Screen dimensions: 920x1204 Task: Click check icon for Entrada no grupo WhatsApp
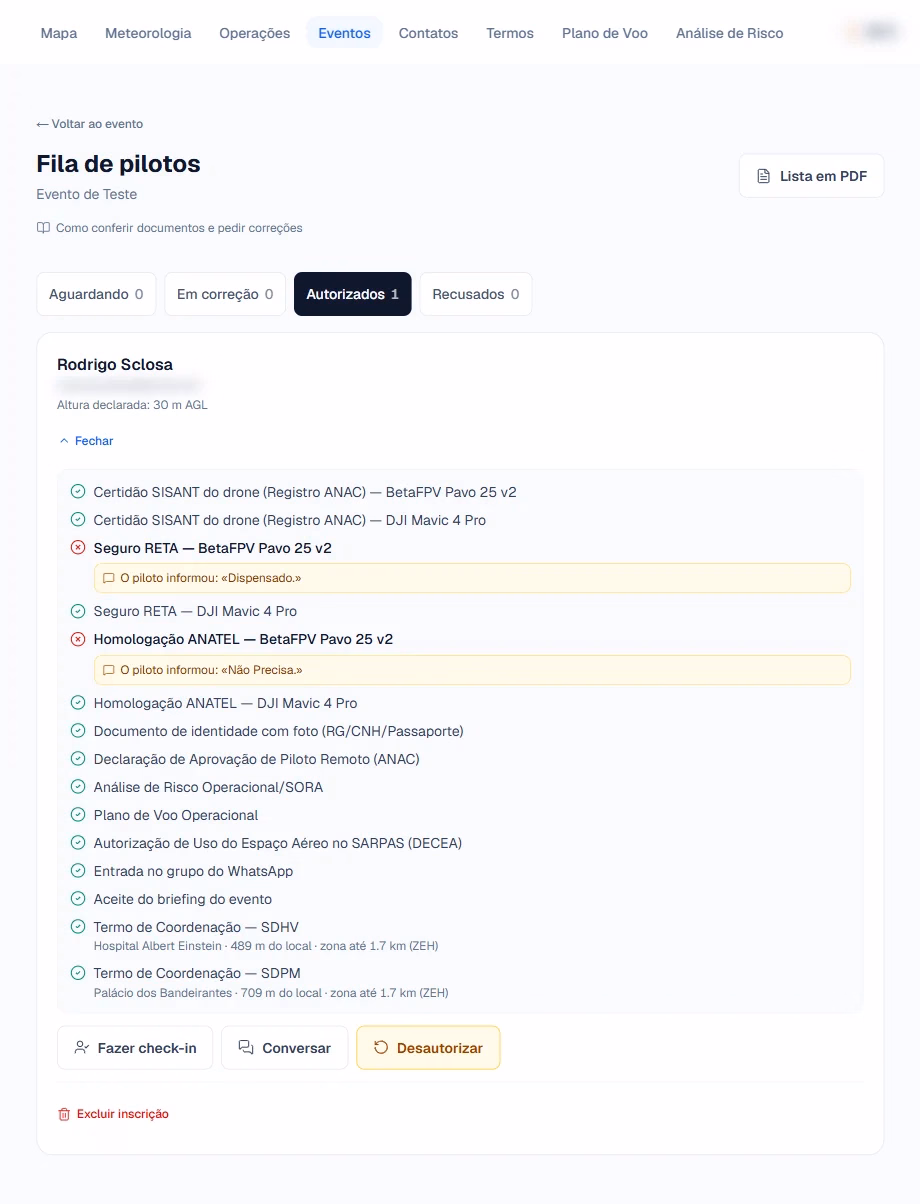[78, 871]
